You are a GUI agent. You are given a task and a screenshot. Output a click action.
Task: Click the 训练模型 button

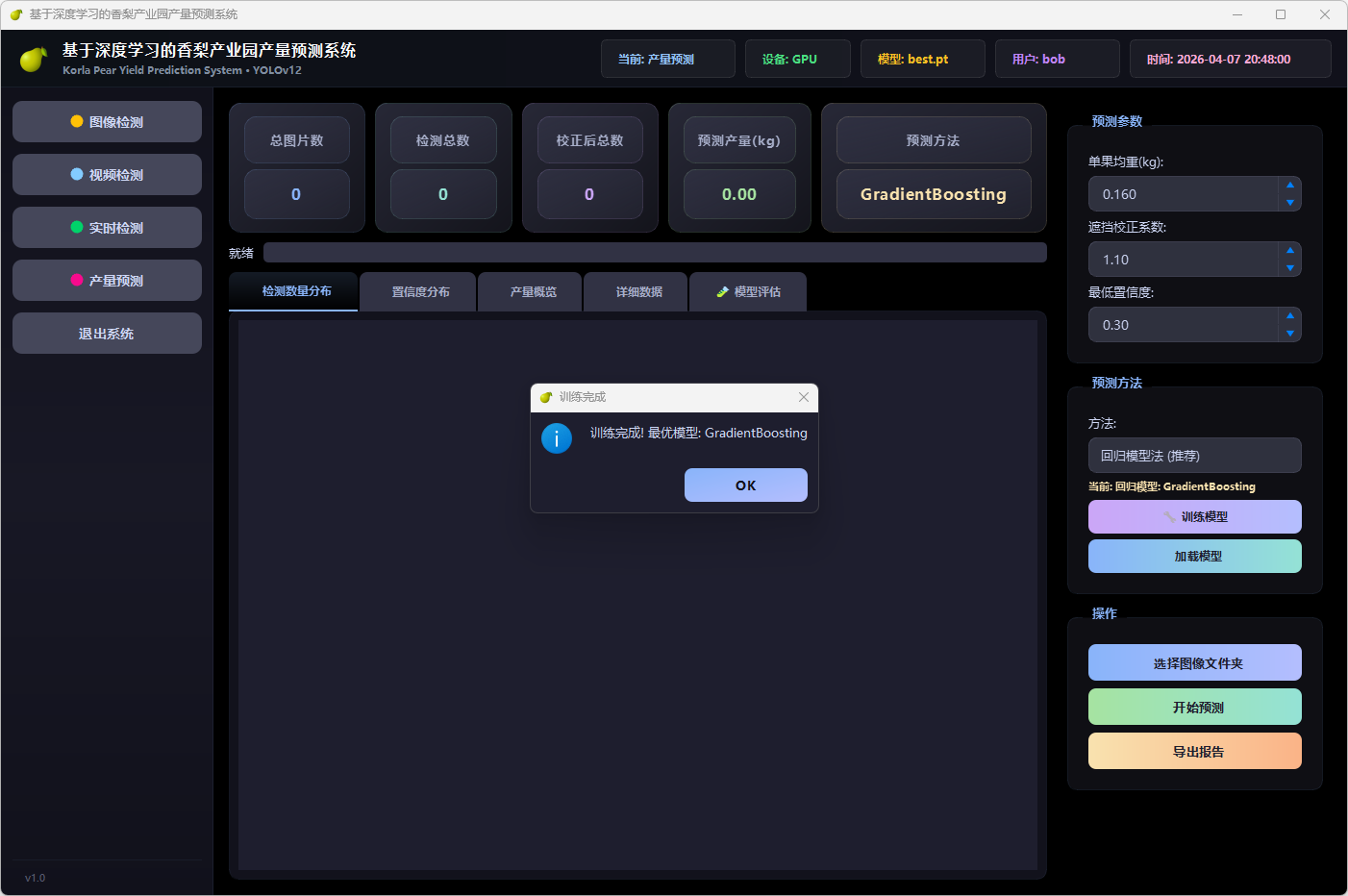coord(1194,517)
